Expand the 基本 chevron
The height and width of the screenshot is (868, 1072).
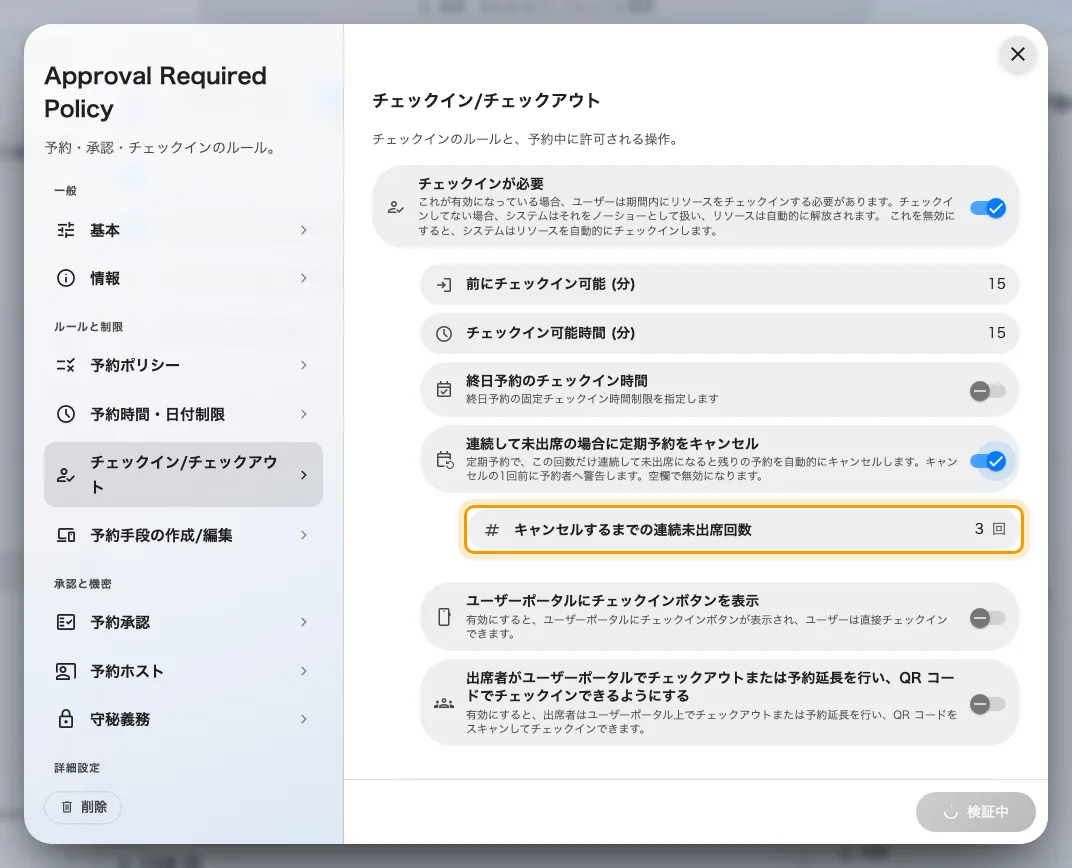304,230
